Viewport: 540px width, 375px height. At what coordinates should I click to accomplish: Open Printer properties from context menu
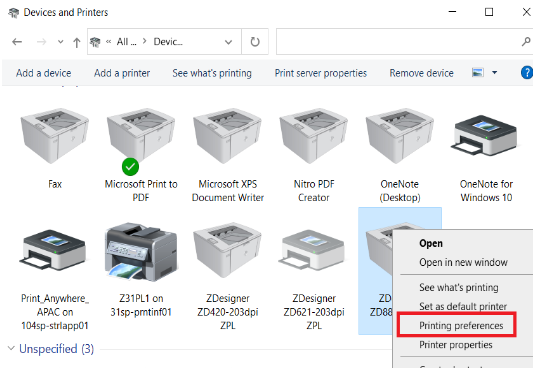(x=456, y=345)
